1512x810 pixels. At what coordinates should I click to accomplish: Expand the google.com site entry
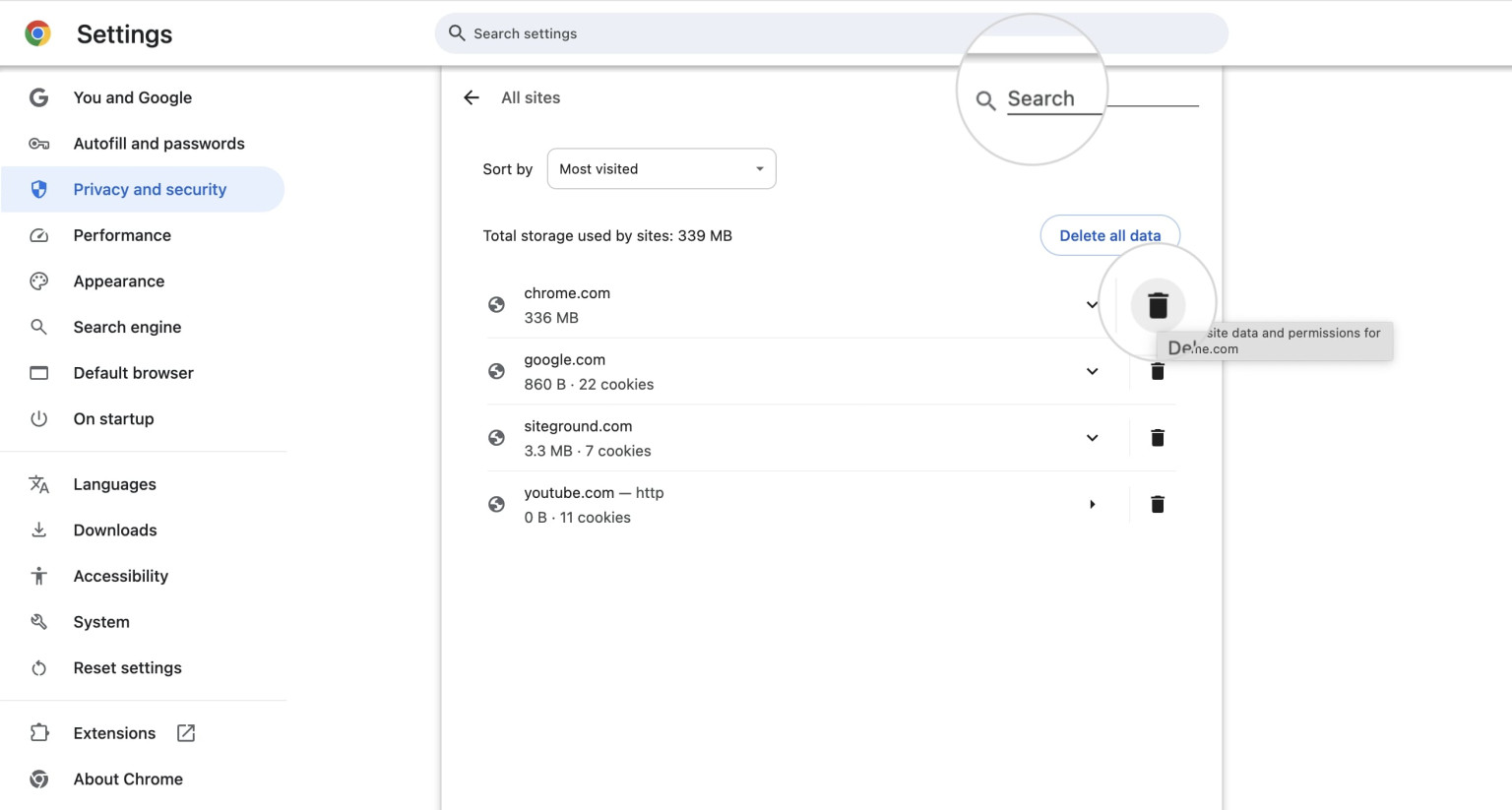(x=1092, y=372)
